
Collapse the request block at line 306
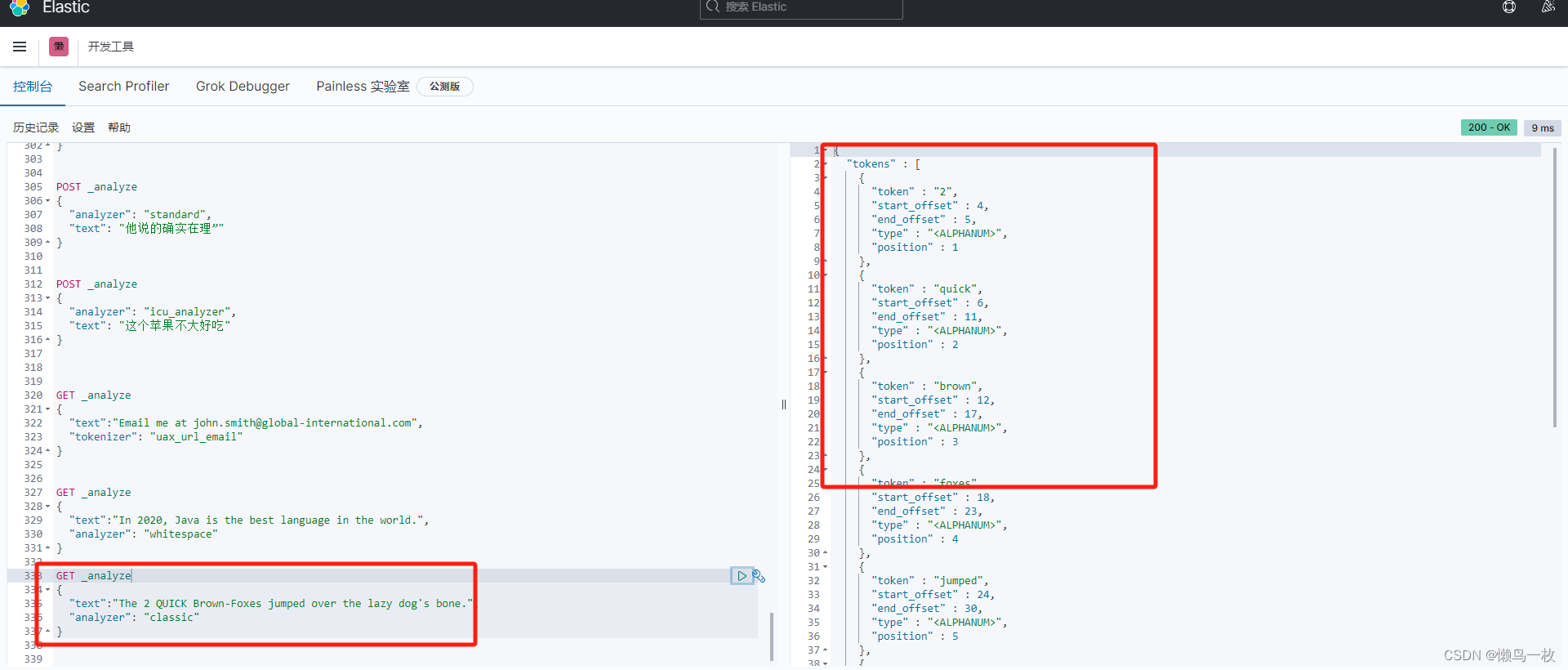click(47, 201)
